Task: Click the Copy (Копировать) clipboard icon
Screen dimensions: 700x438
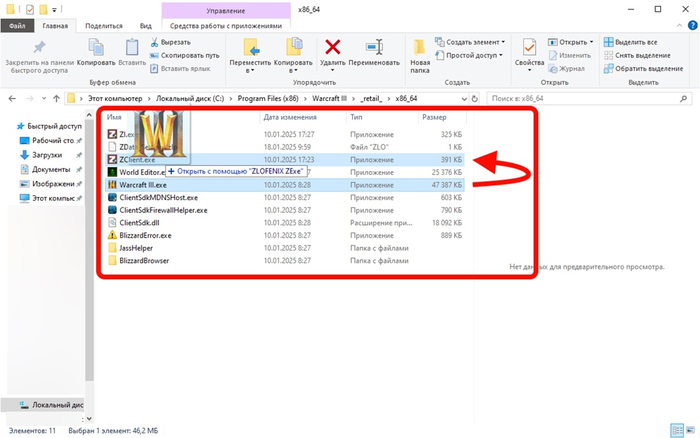Action: click(102, 47)
